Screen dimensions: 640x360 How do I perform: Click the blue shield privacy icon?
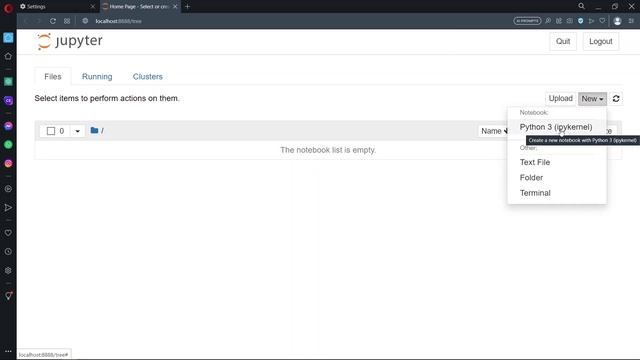click(580, 21)
